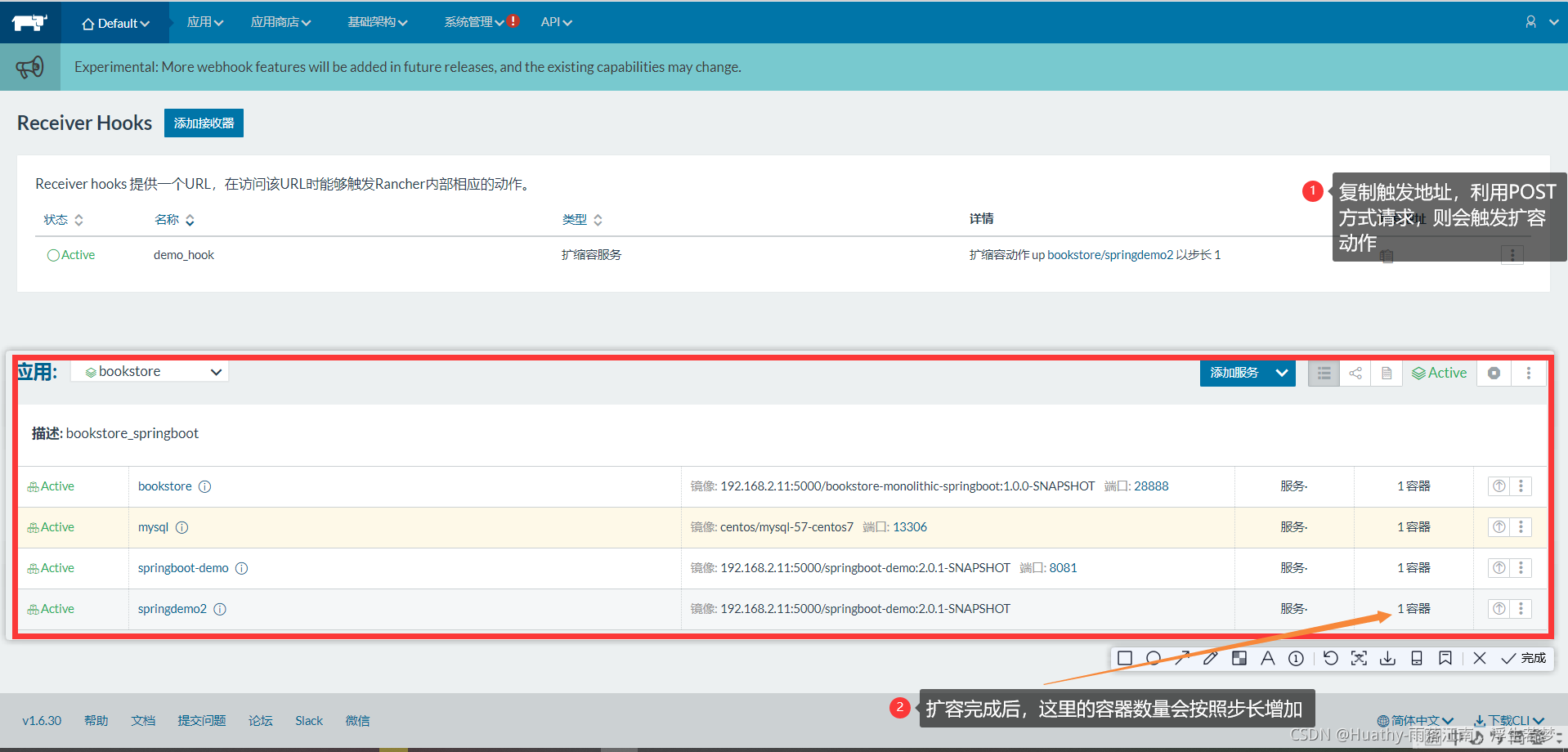Open the bookstore service link

coord(165,486)
